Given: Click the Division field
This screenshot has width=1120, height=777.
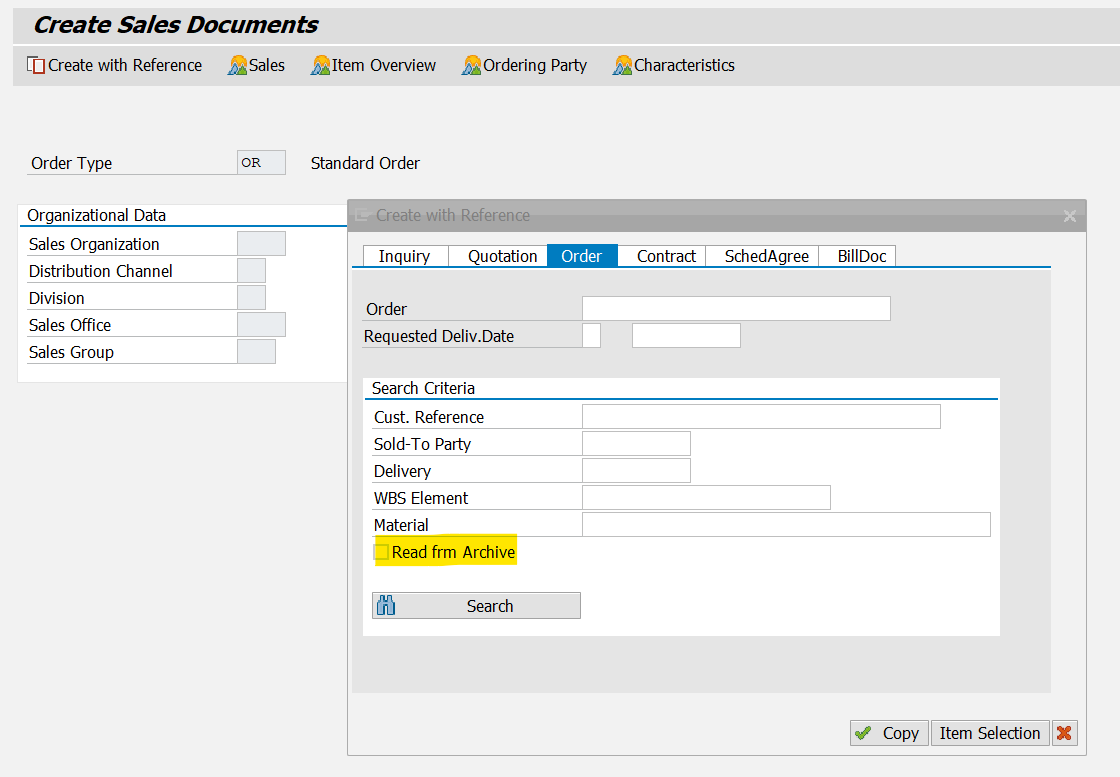Looking at the screenshot, I should pos(251,298).
